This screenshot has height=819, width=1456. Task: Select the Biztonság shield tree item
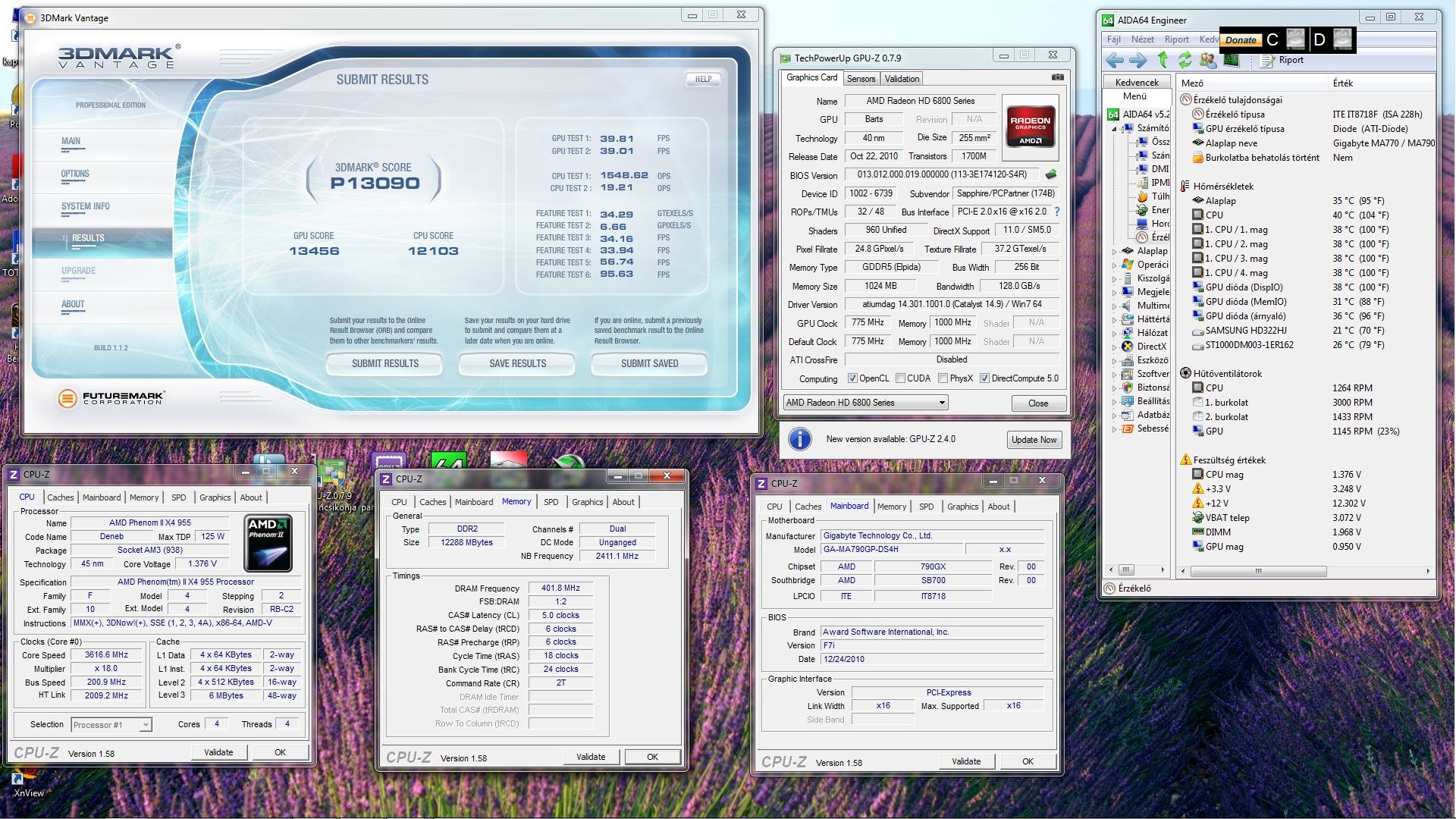1145,388
